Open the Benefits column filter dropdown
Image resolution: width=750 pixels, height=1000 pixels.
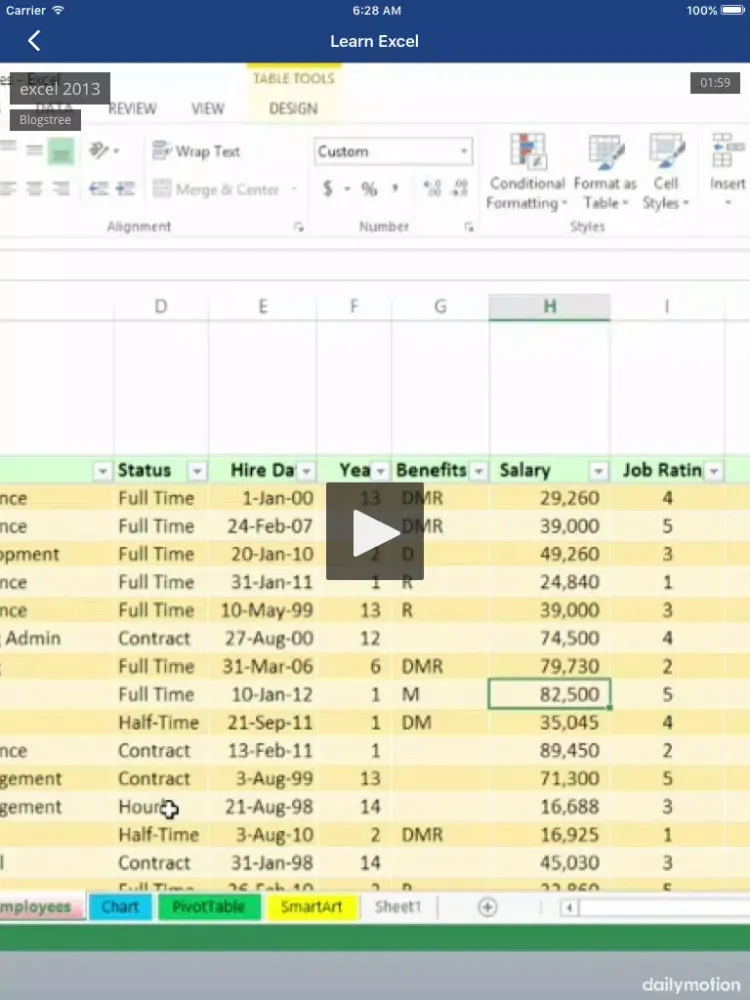pyautogui.click(x=478, y=471)
